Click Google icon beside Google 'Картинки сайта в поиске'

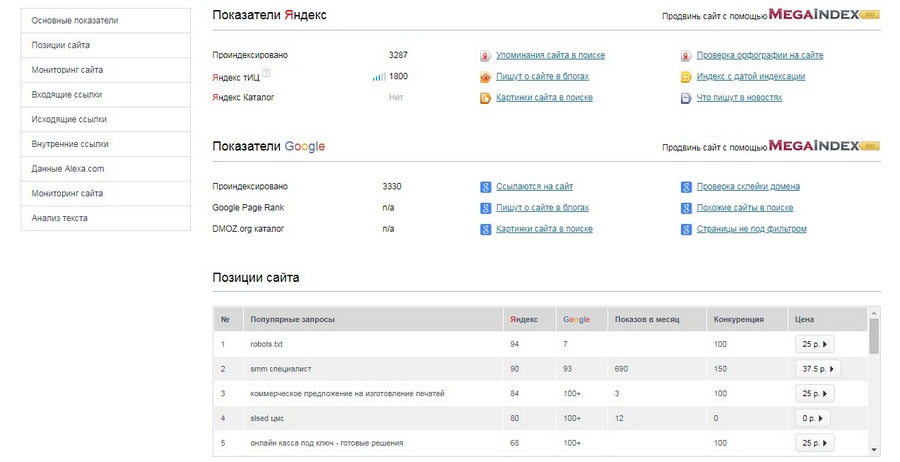click(x=486, y=230)
